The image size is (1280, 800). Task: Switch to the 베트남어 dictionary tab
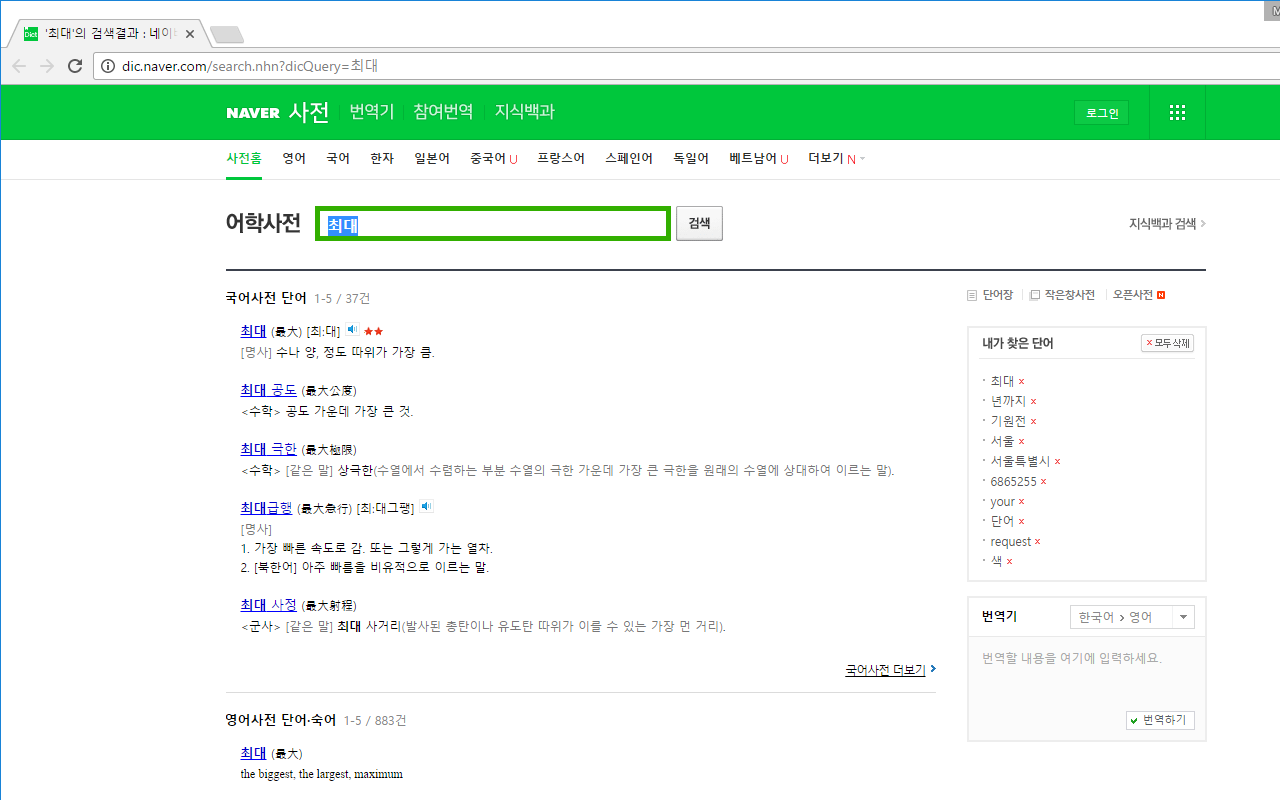pos(759,158)
